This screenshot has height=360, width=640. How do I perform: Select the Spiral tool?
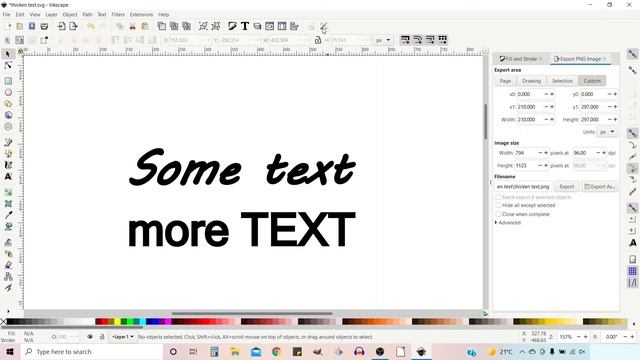(8, 127)
